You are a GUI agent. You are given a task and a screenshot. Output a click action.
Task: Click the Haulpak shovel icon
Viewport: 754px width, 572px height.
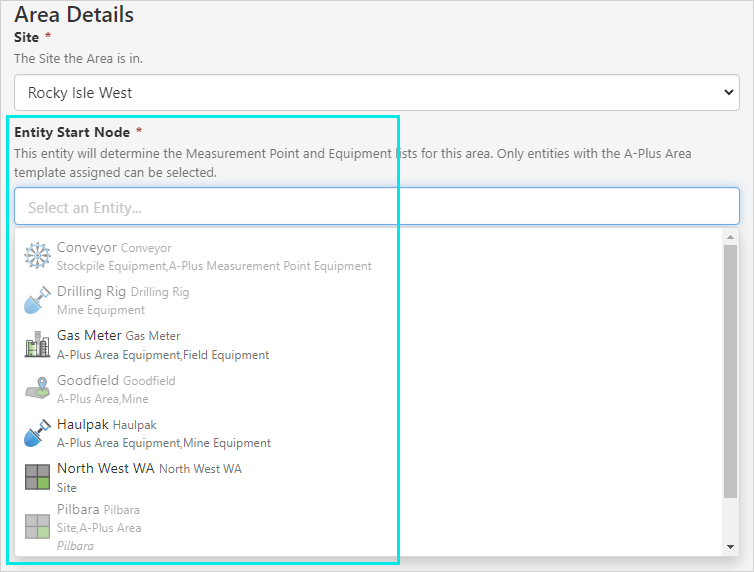pos(37,433)
